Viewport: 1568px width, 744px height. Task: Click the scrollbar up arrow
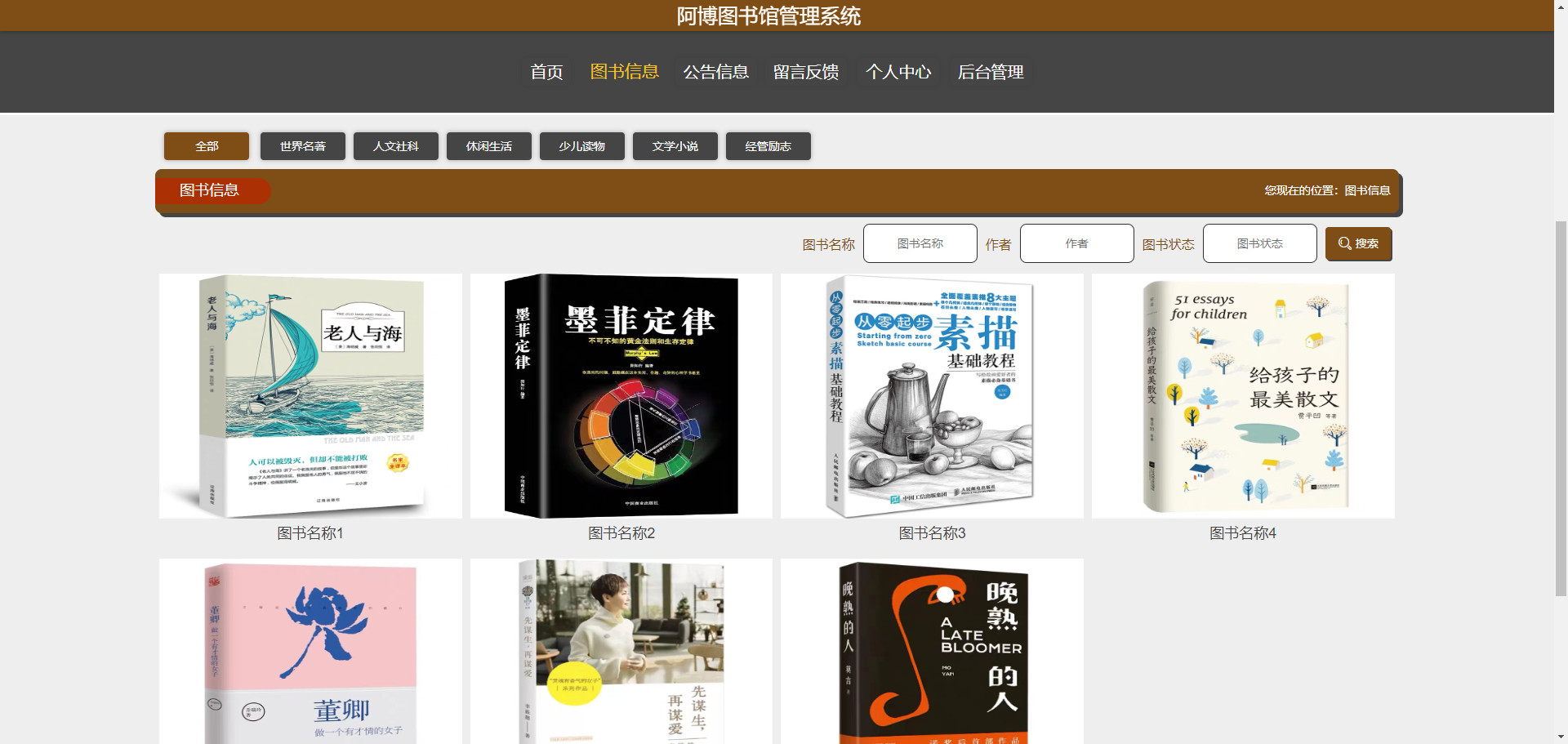(1561, 7)
